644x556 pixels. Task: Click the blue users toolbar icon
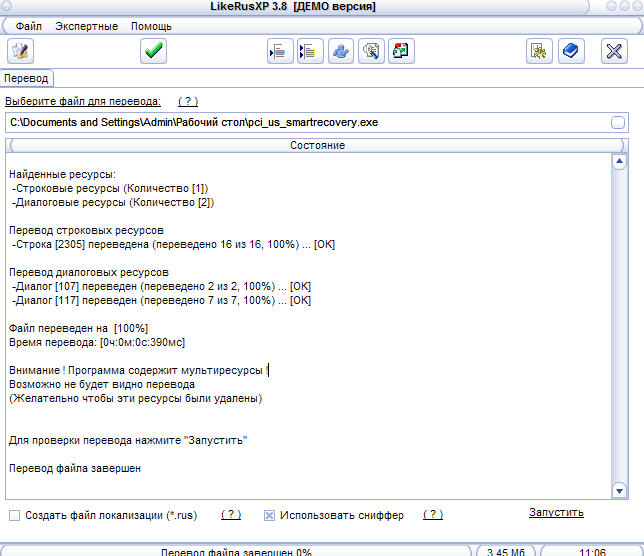click(340, 51)
